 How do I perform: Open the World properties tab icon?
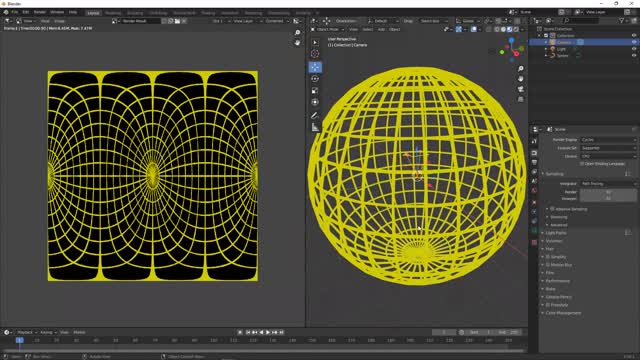(x=534, y=191)
